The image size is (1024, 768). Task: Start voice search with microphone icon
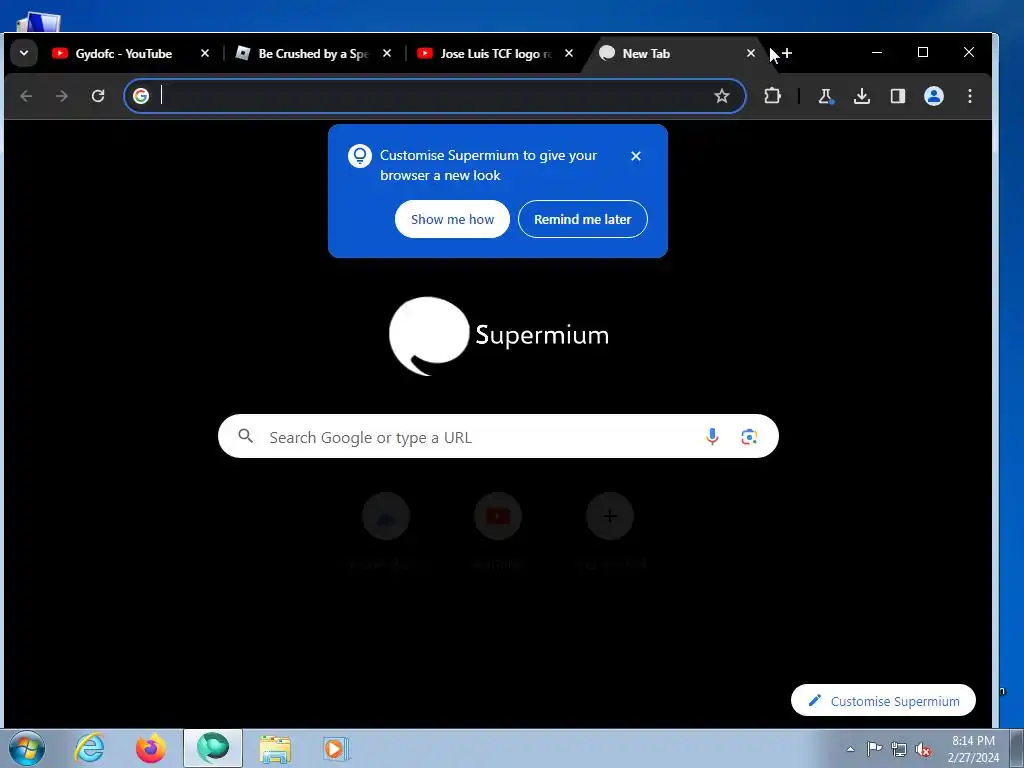[x=712, y=436]
